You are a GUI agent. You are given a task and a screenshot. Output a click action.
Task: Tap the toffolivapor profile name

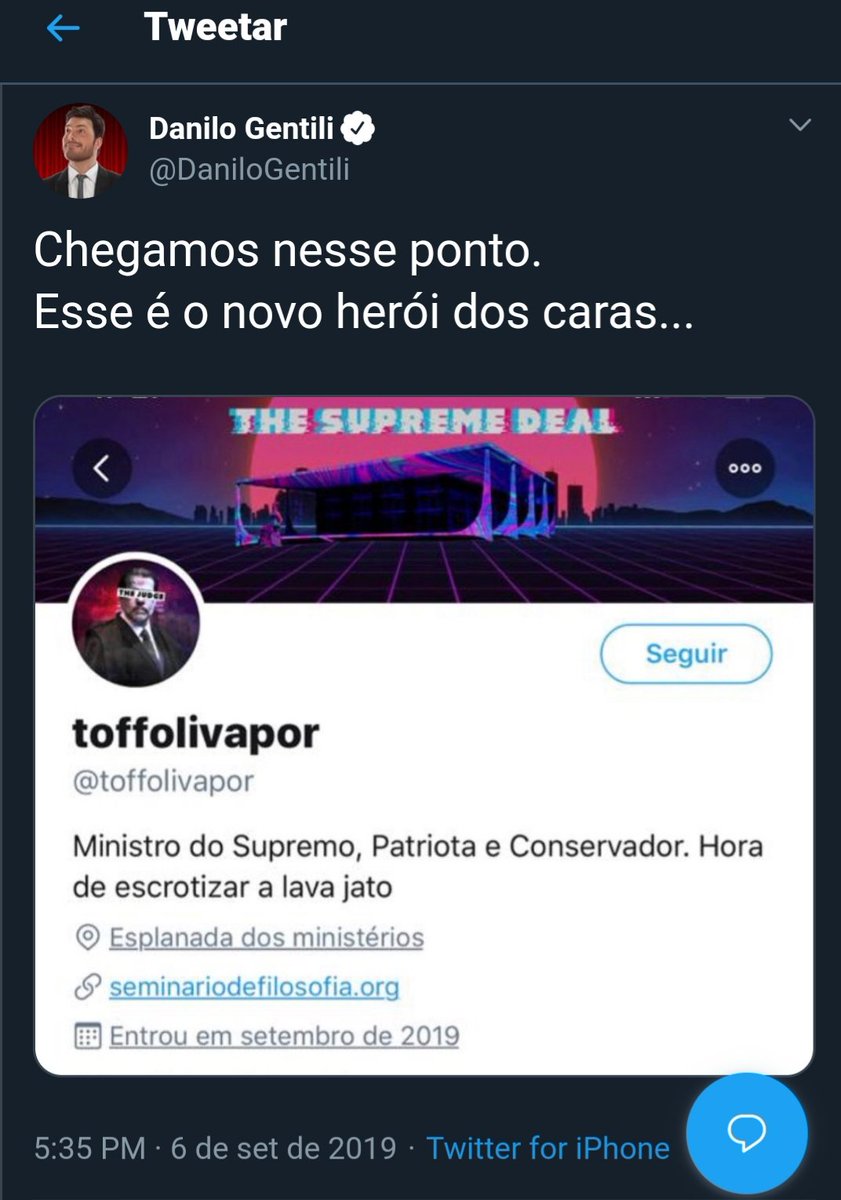[196, 734]
